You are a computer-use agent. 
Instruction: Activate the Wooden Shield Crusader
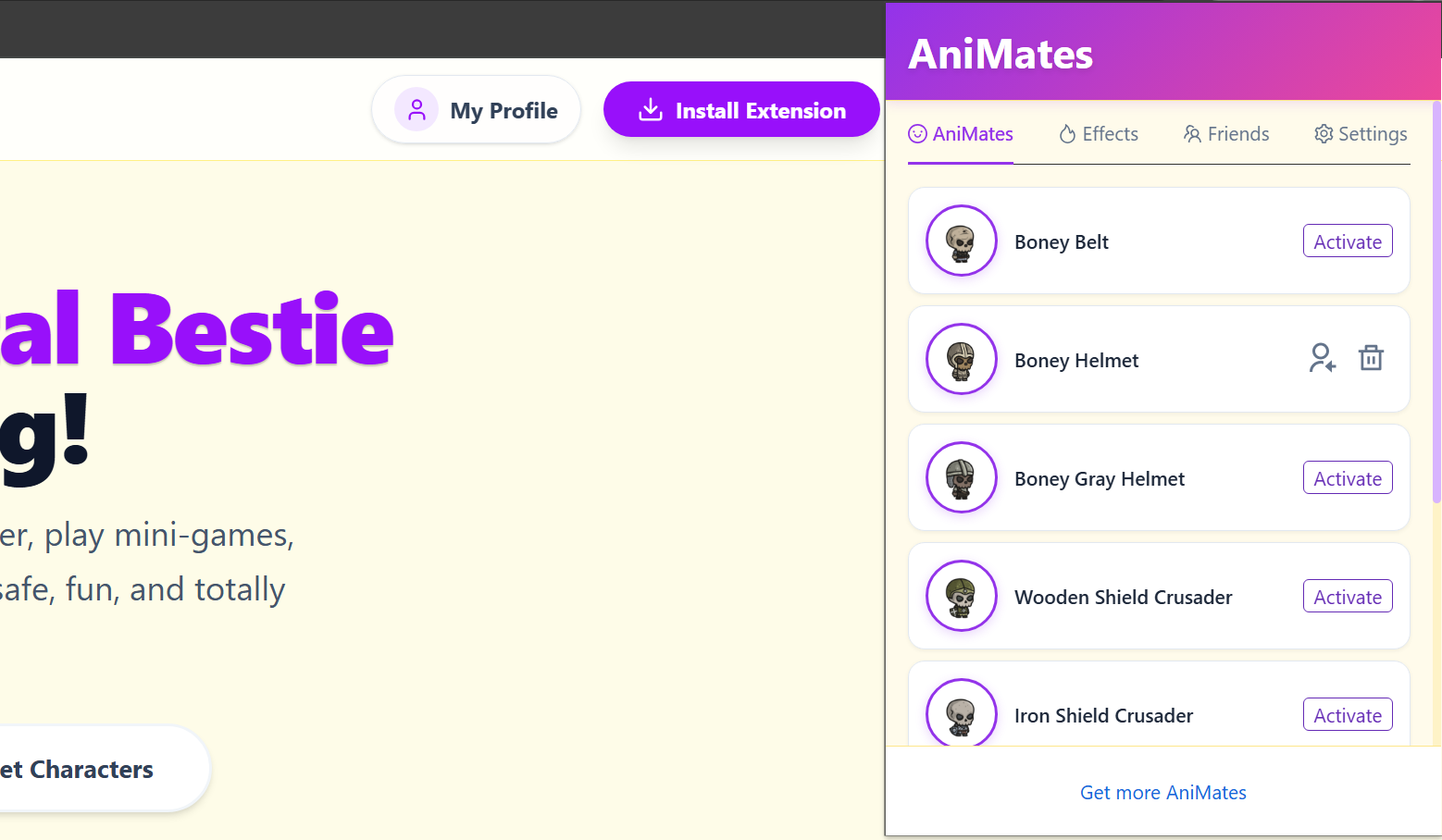click(x=1347, y=596)
